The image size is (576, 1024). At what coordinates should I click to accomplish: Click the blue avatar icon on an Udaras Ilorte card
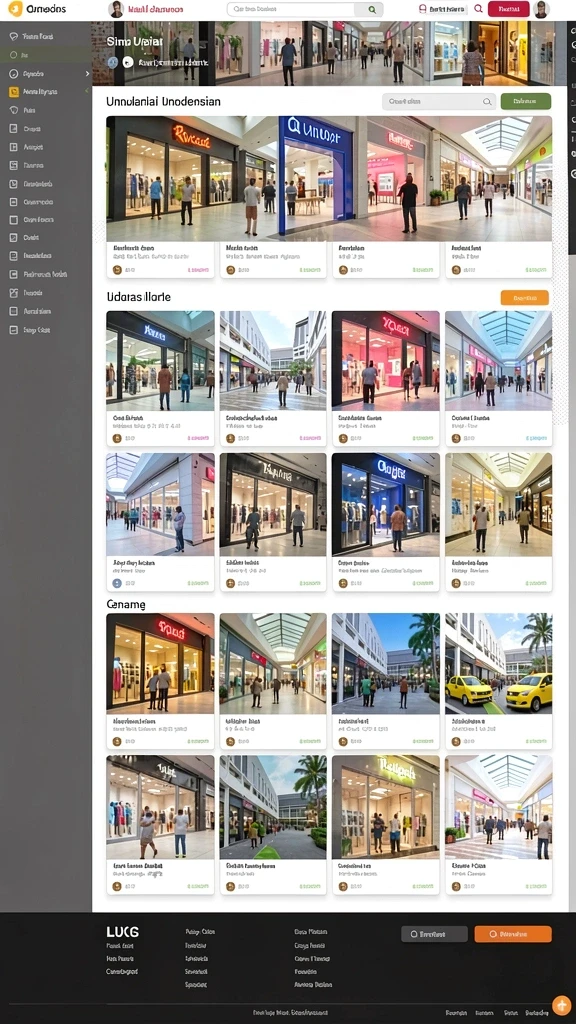117,583
